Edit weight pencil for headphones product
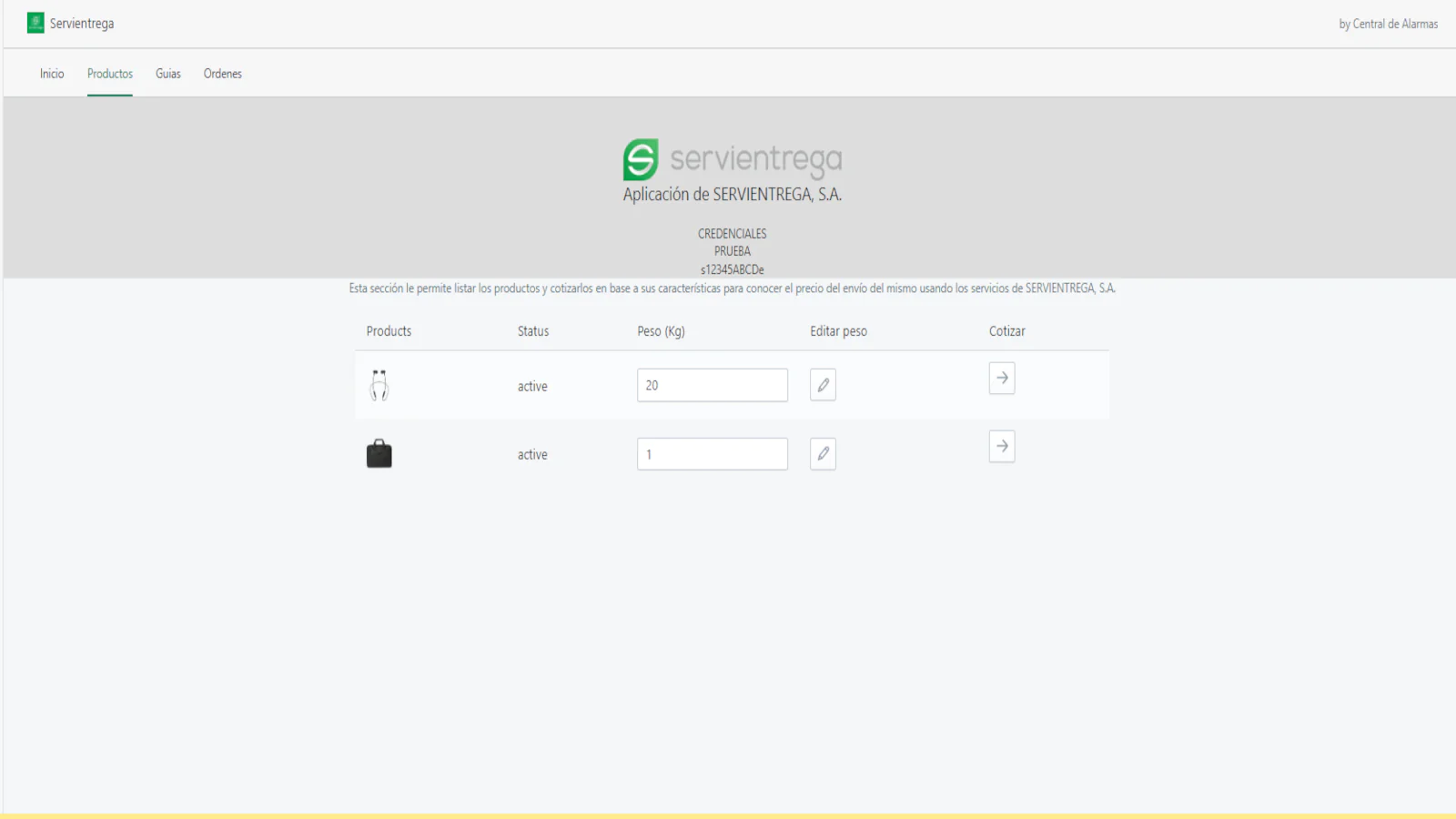This screenshot has width=1456, height=819. point(823,385)
